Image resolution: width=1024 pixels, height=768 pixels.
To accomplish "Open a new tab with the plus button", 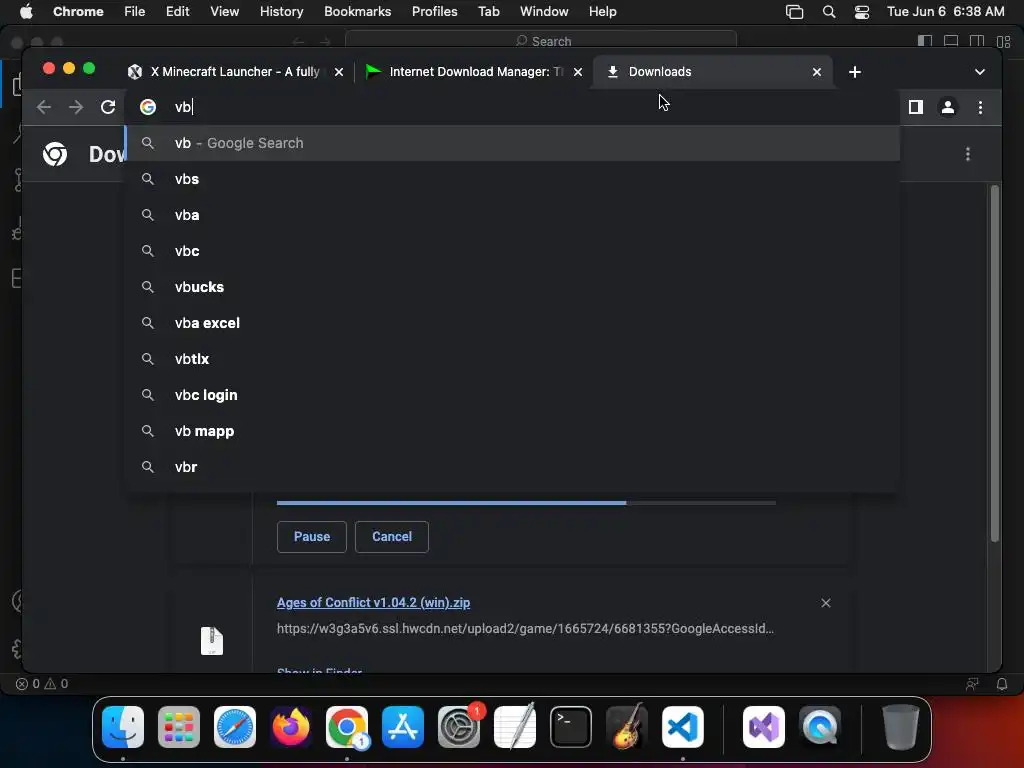I will point(854,72).
